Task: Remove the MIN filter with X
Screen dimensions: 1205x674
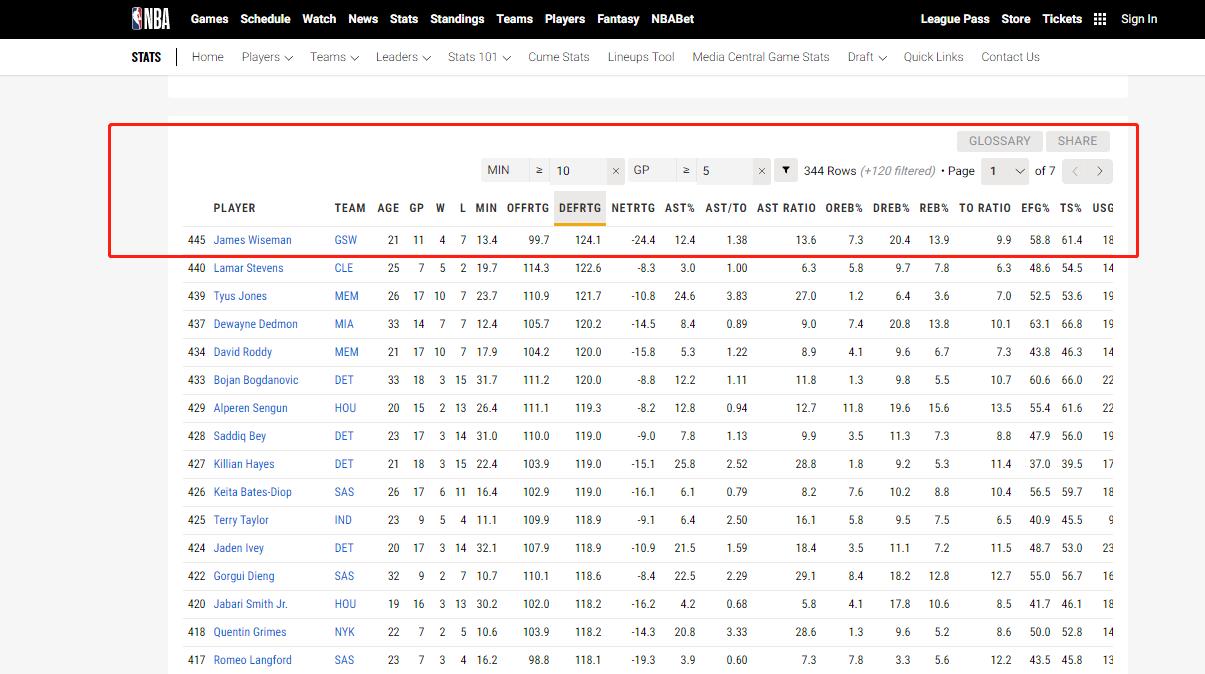Action: click(616, 171)
